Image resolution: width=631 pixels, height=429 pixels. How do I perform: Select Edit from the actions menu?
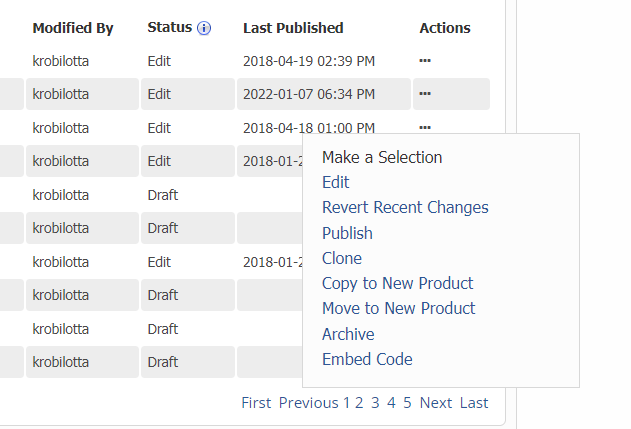(336, 182)
